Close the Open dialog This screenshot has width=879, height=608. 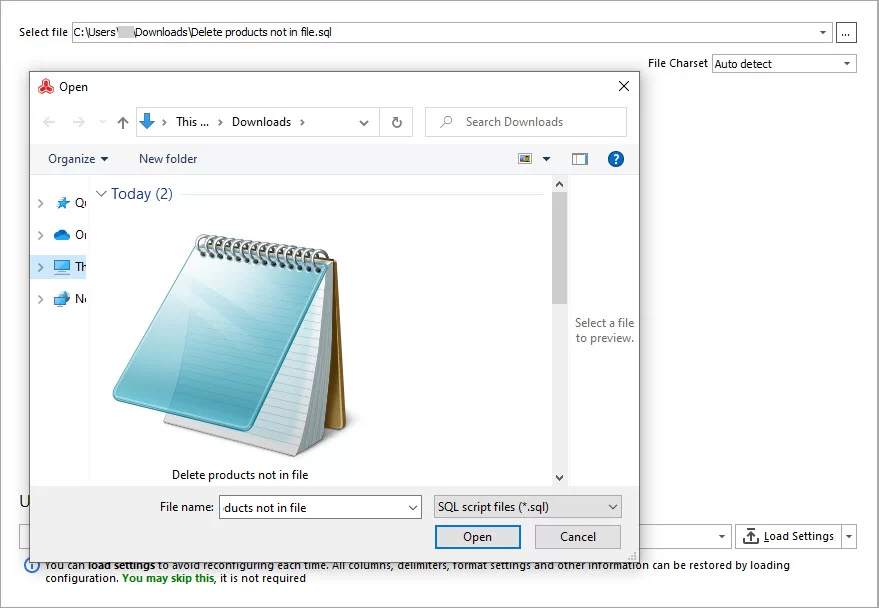tap(624, 86)
